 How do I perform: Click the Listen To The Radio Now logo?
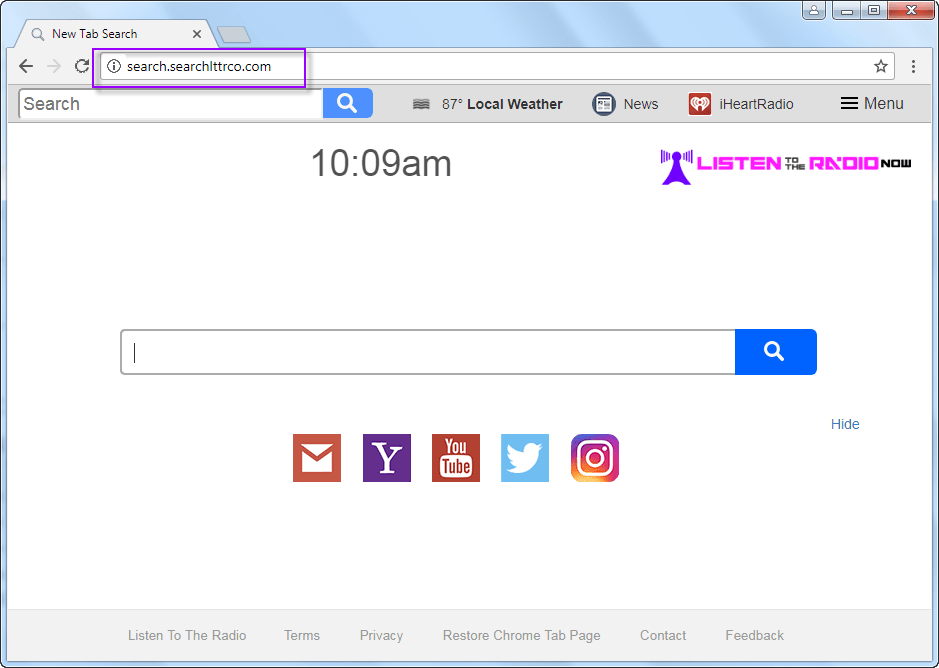(786, 166)
